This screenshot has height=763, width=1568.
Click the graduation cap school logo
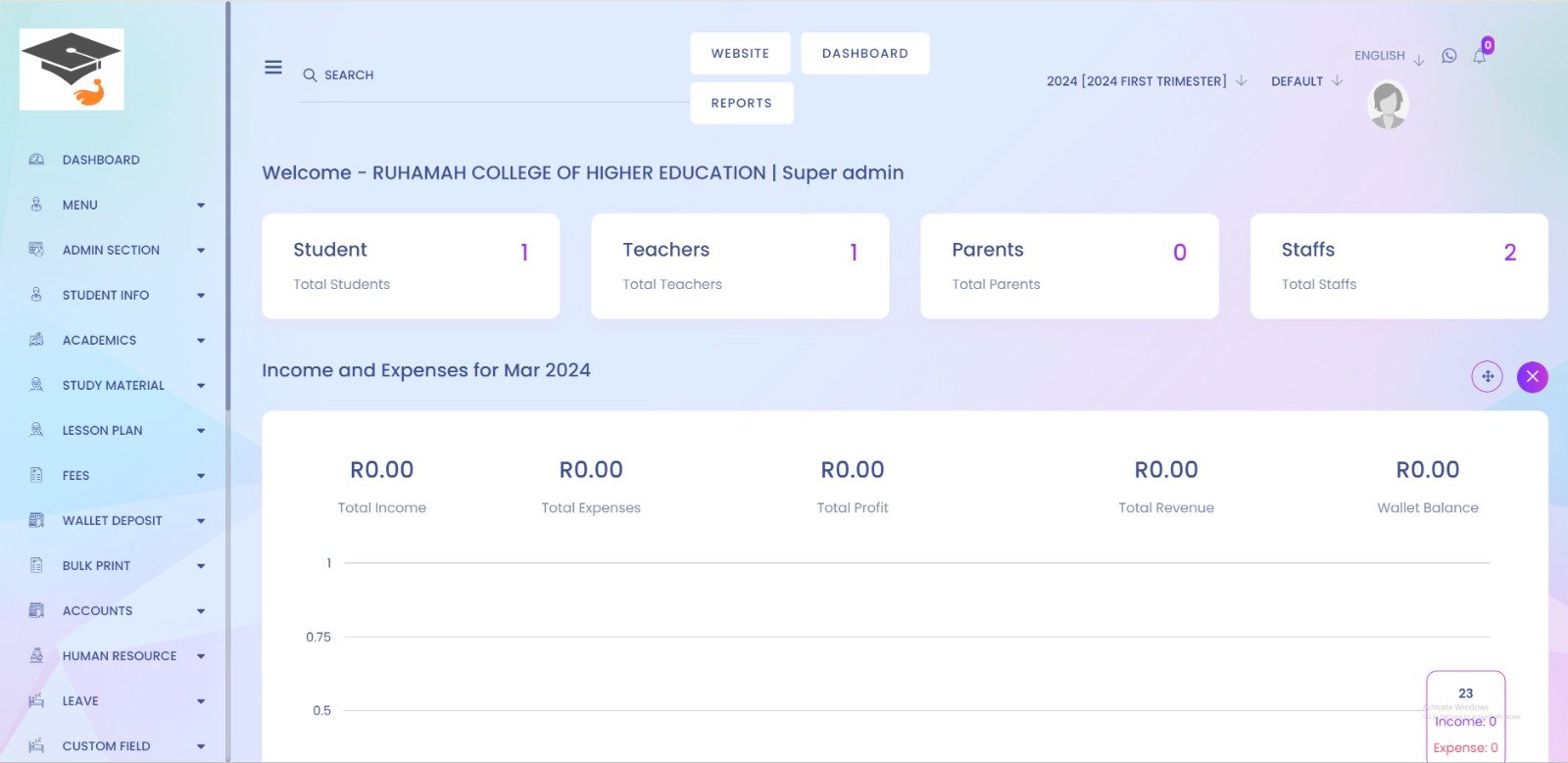point(72,69)
